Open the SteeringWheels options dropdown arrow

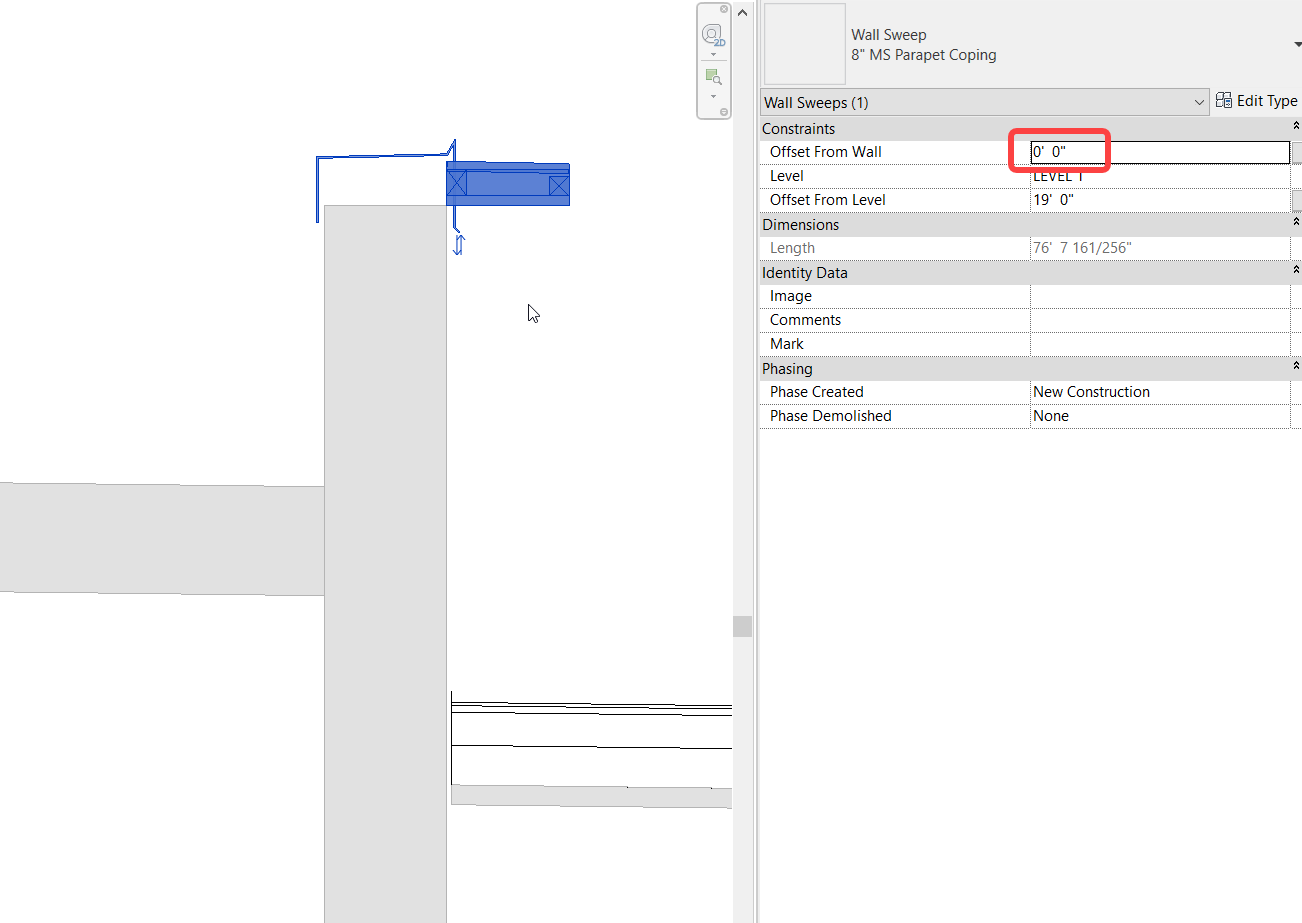[x=713, y=54]
